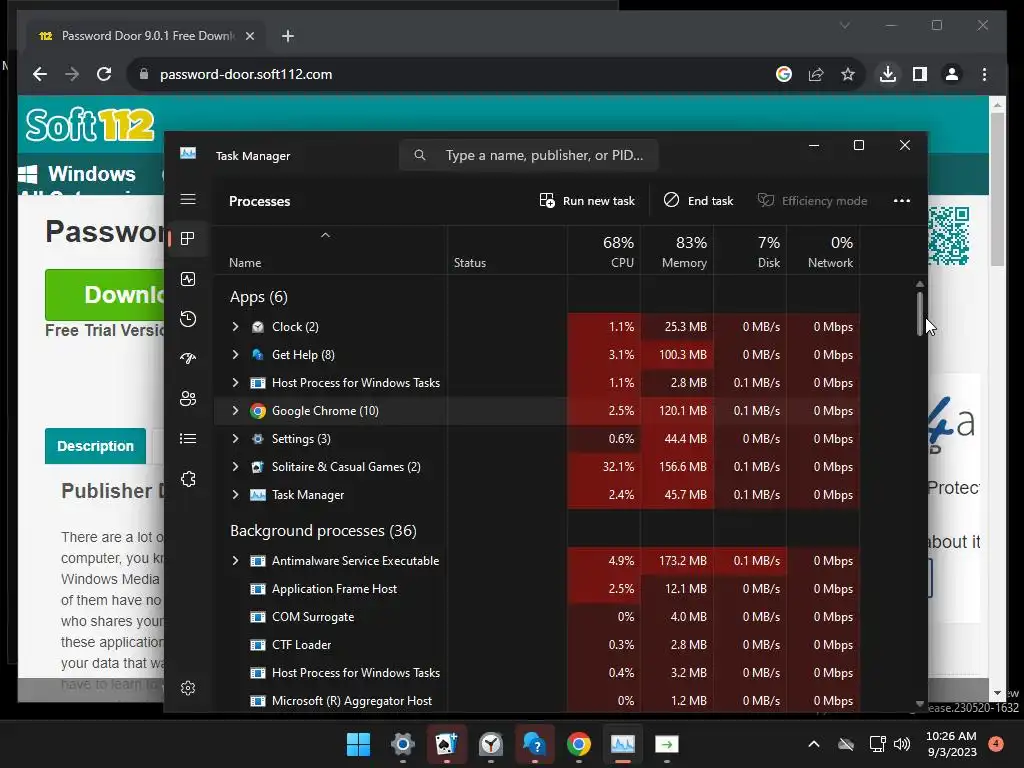This screenshot has height=768, width=1024.
Task: Expand the Settings (3) process group
Action: point(235,439)
